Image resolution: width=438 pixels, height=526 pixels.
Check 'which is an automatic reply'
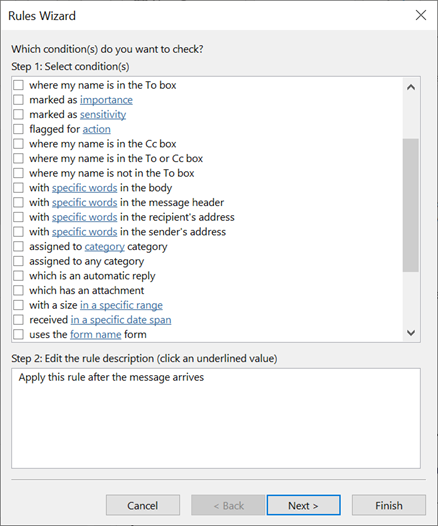(x=18, y=276)
